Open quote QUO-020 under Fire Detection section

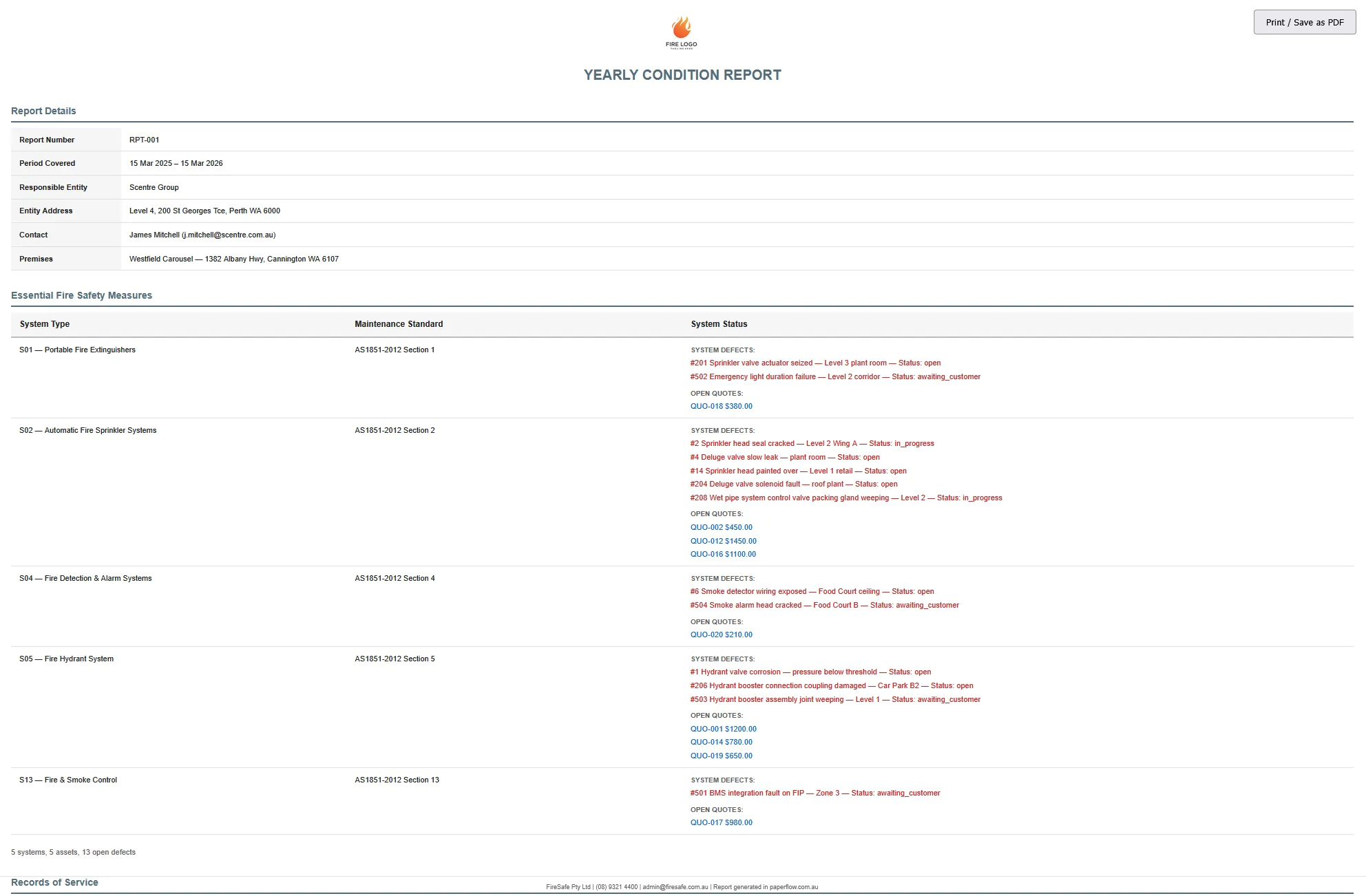pos(721,634)
